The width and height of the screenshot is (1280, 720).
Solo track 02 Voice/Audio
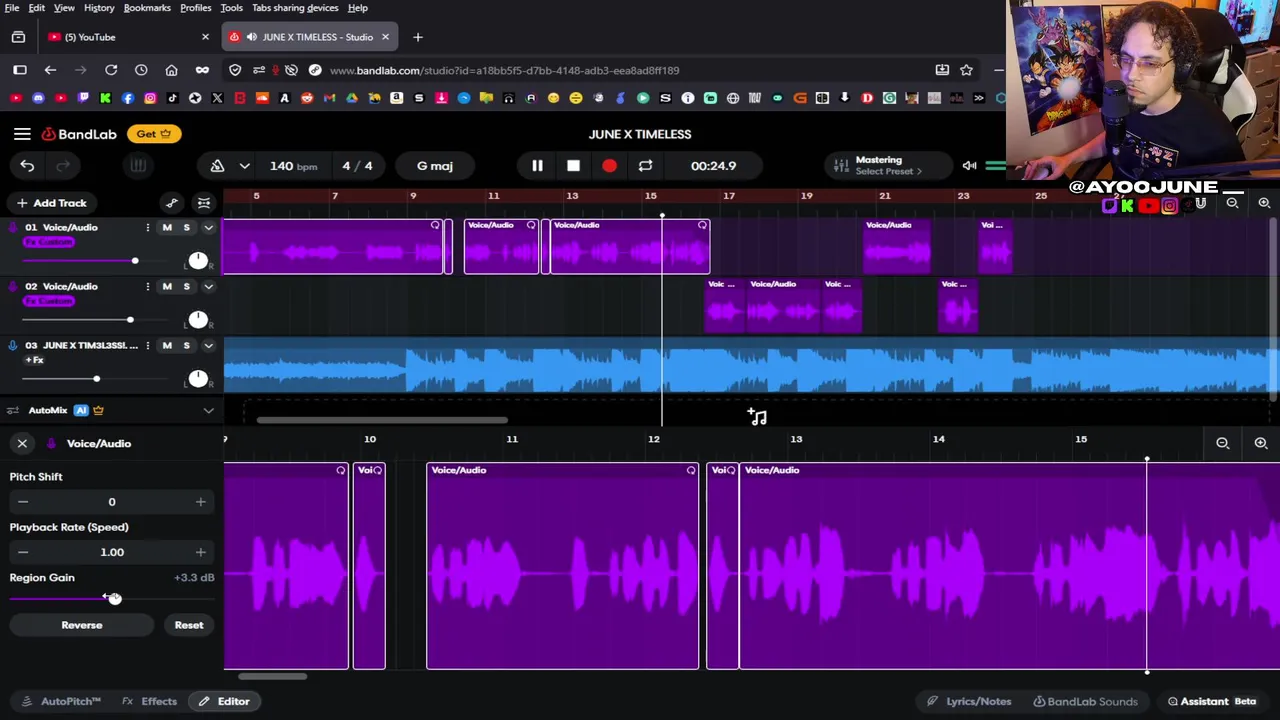(186, 287)
